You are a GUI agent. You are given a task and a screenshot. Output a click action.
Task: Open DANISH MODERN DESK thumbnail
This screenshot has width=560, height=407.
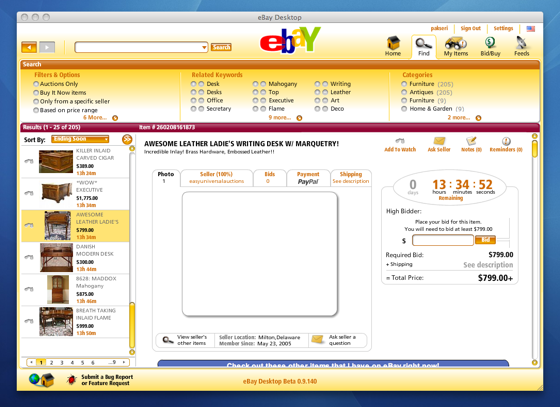point(56,257)
